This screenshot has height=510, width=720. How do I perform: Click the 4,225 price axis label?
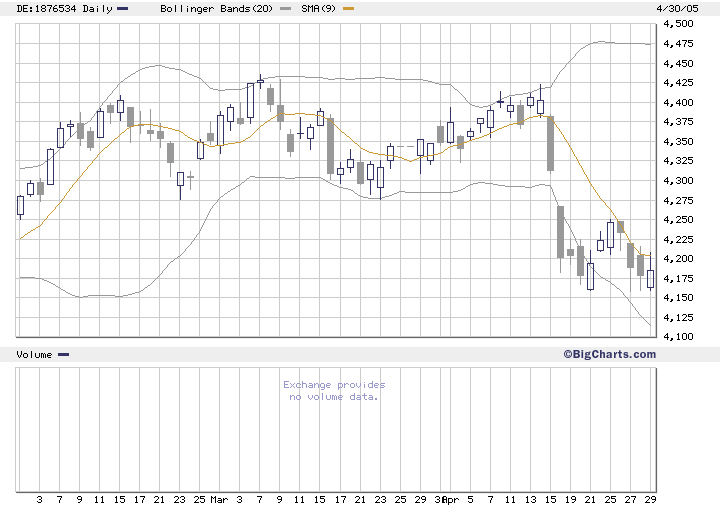pyautogui.click(x=679, y=239)
